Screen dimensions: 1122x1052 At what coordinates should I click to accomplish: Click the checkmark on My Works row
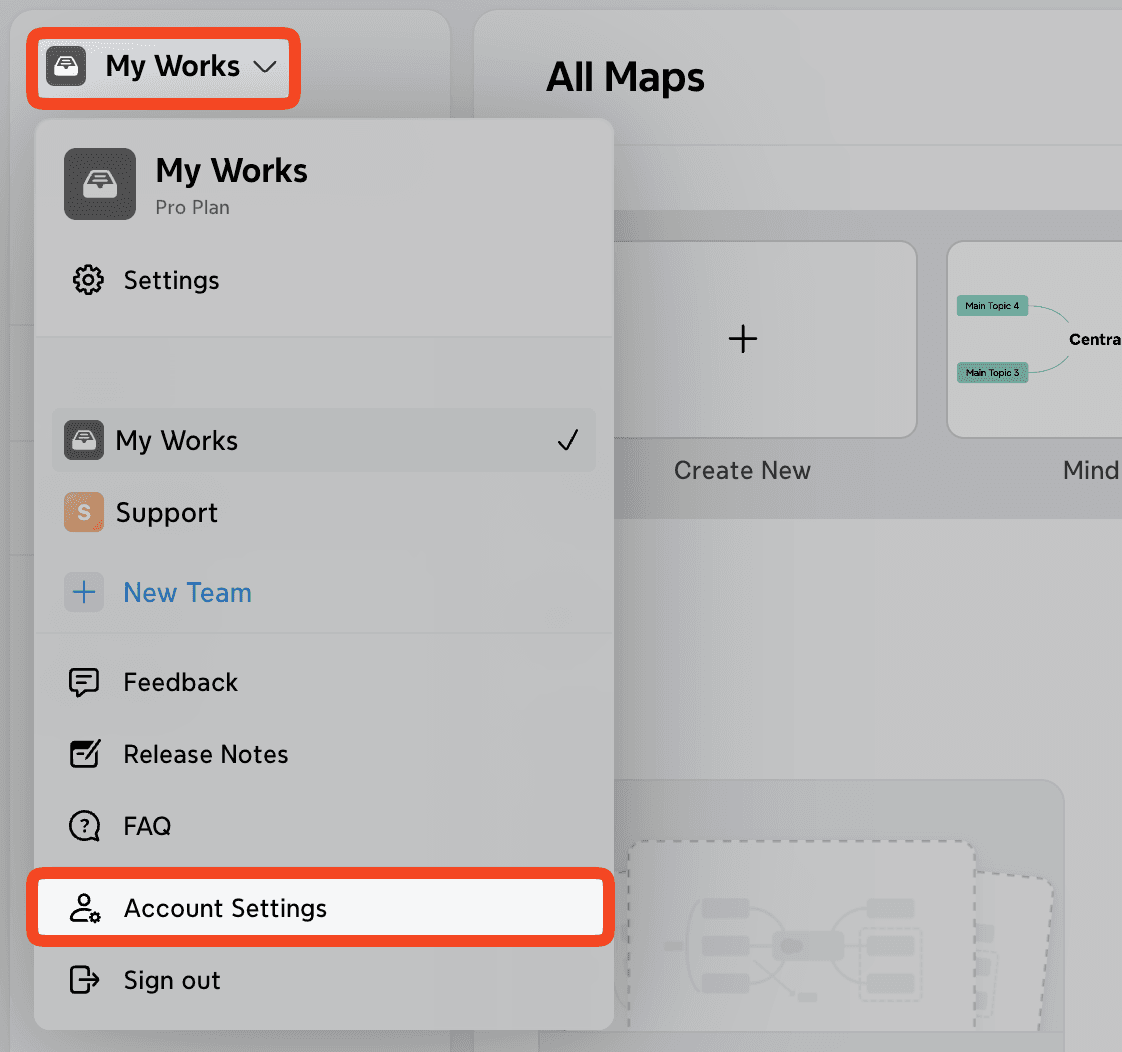[x=567, y=440]
